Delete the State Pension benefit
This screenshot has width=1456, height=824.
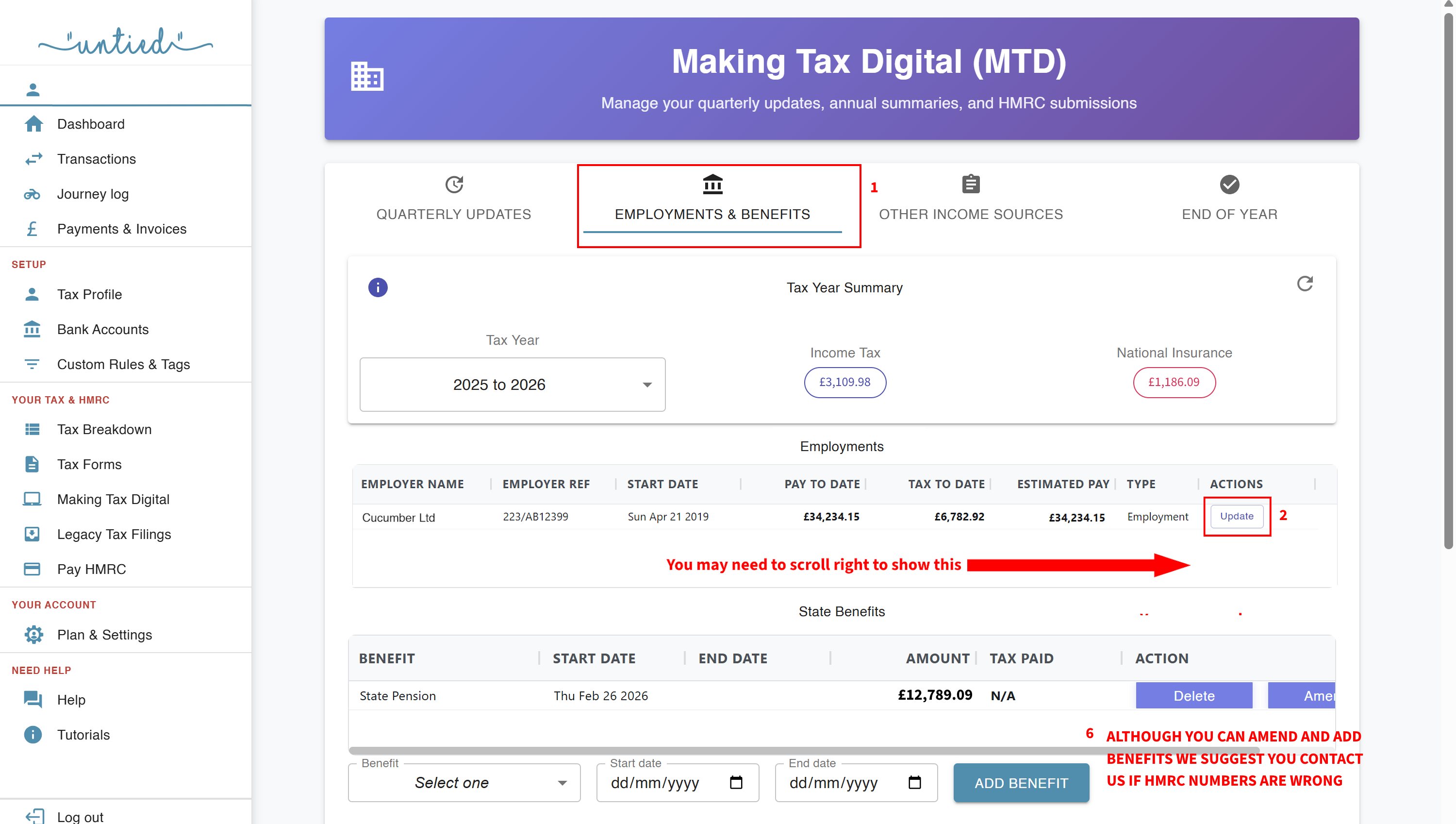(1193, 695)
